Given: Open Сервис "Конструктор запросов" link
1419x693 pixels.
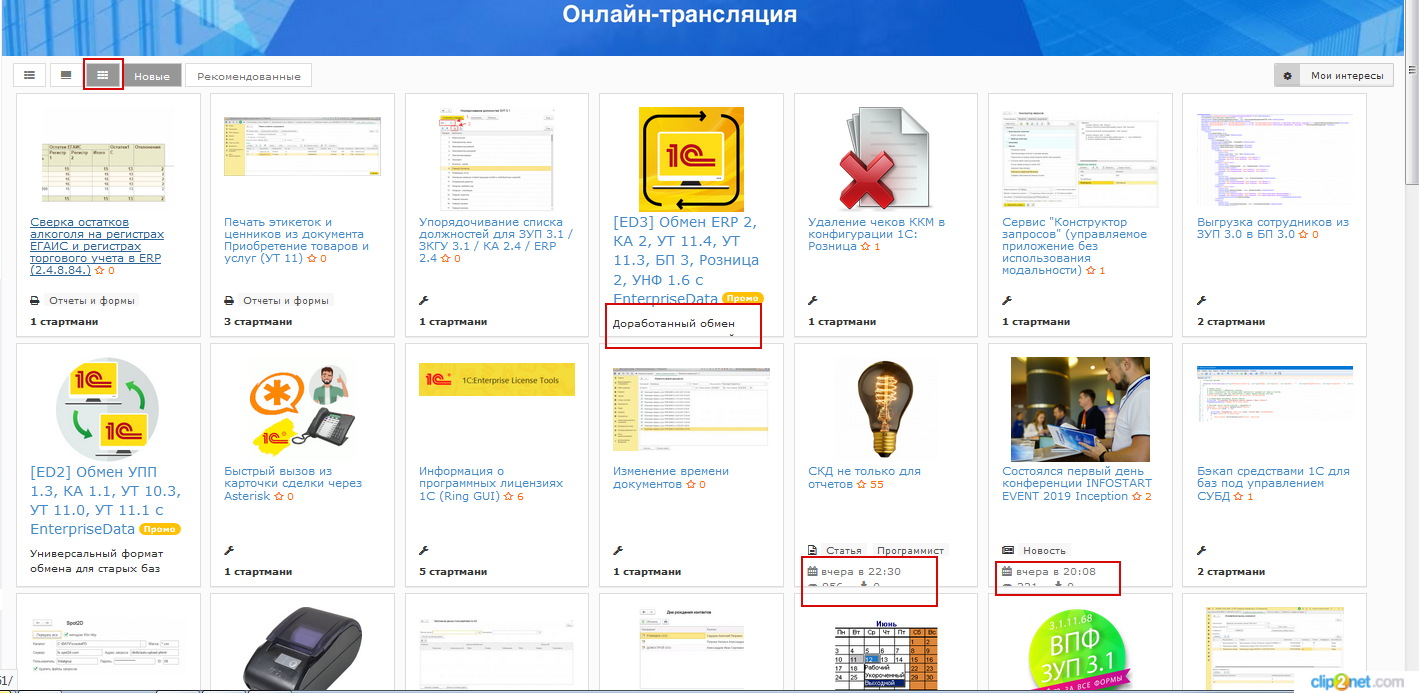Looking at the screenshot, I should (1075, 246).
